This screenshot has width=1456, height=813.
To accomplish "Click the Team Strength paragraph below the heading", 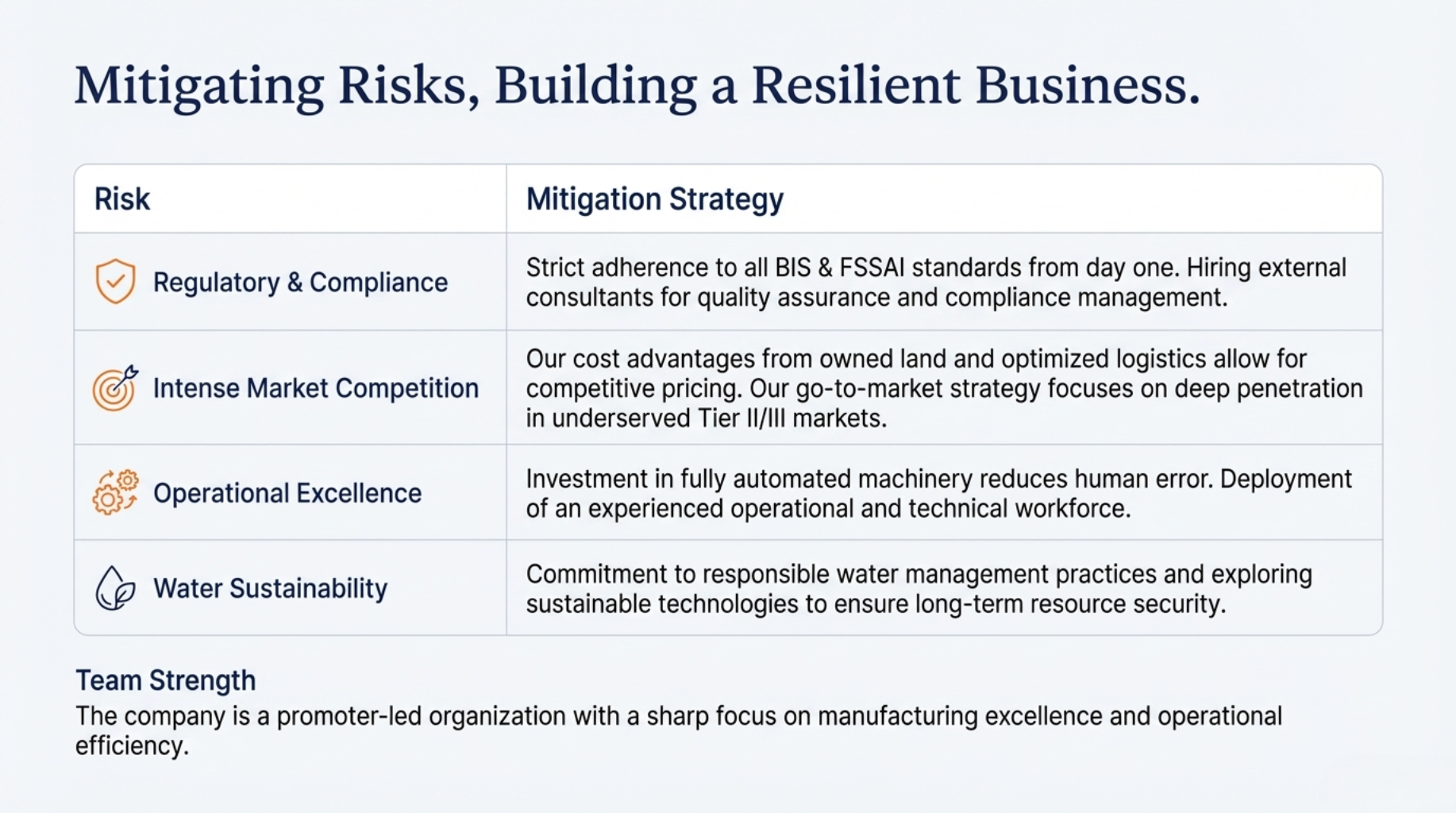I will pyautogui.click(x=678, y=730).
